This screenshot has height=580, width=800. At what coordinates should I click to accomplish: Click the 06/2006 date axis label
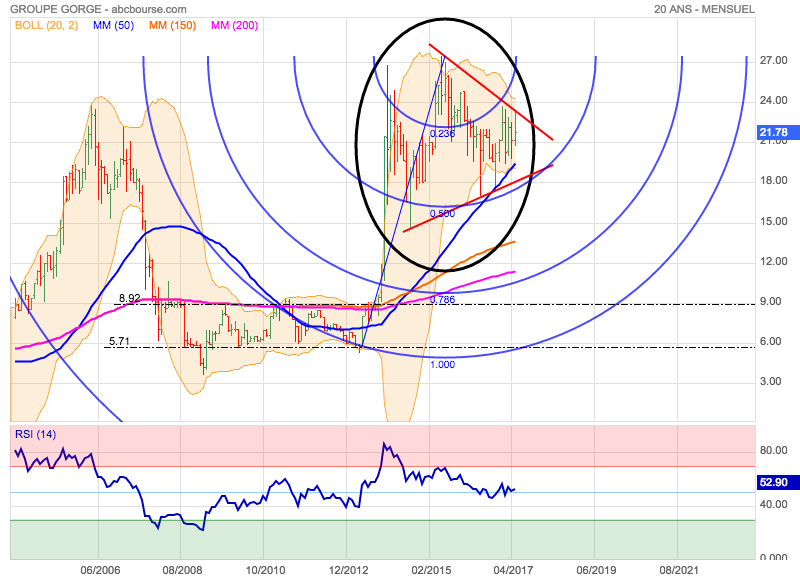pyautogui.click(x=100, y=570)
